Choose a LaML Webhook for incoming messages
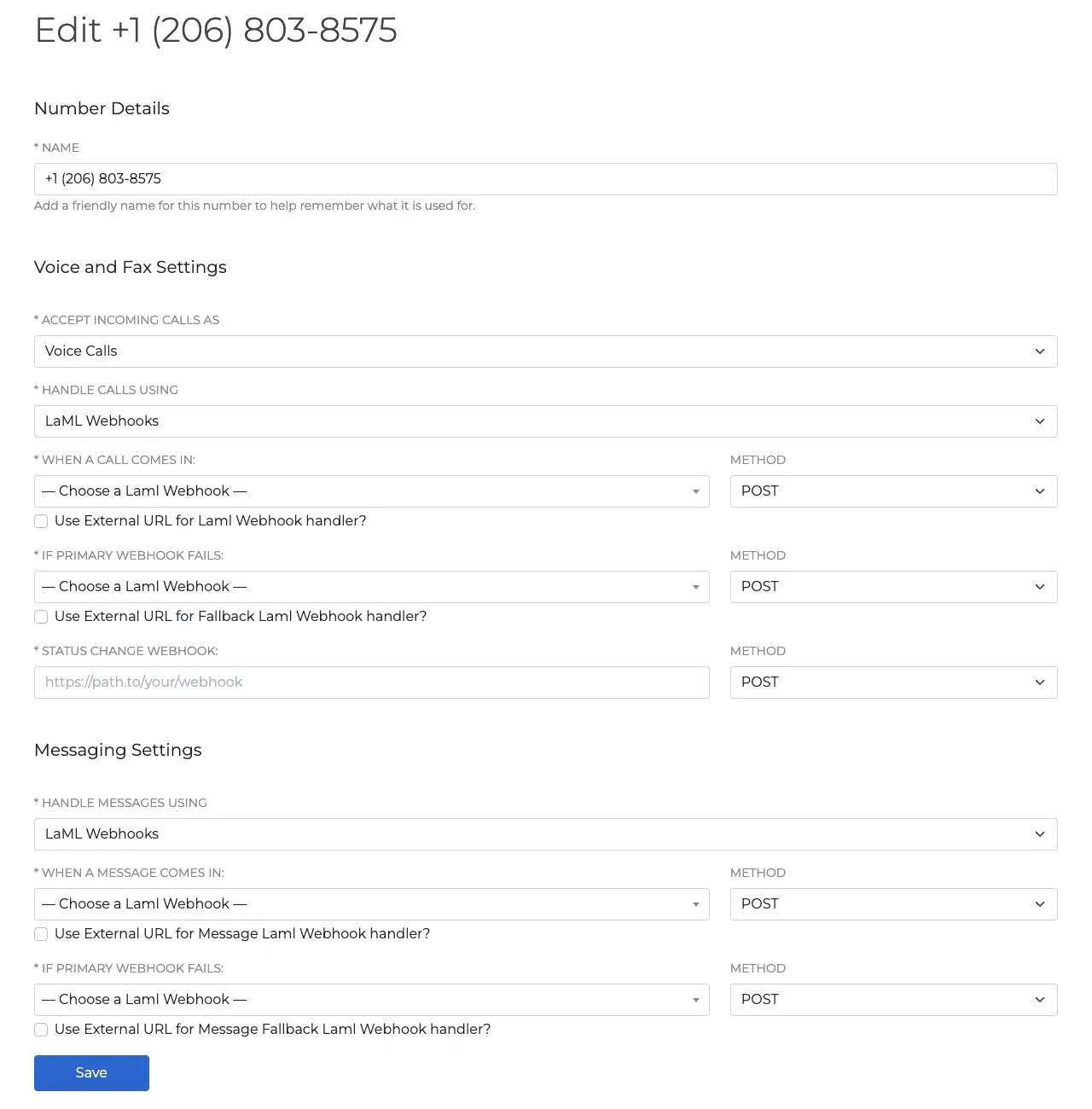The image size is (1092, 1109). coord(371,903)
